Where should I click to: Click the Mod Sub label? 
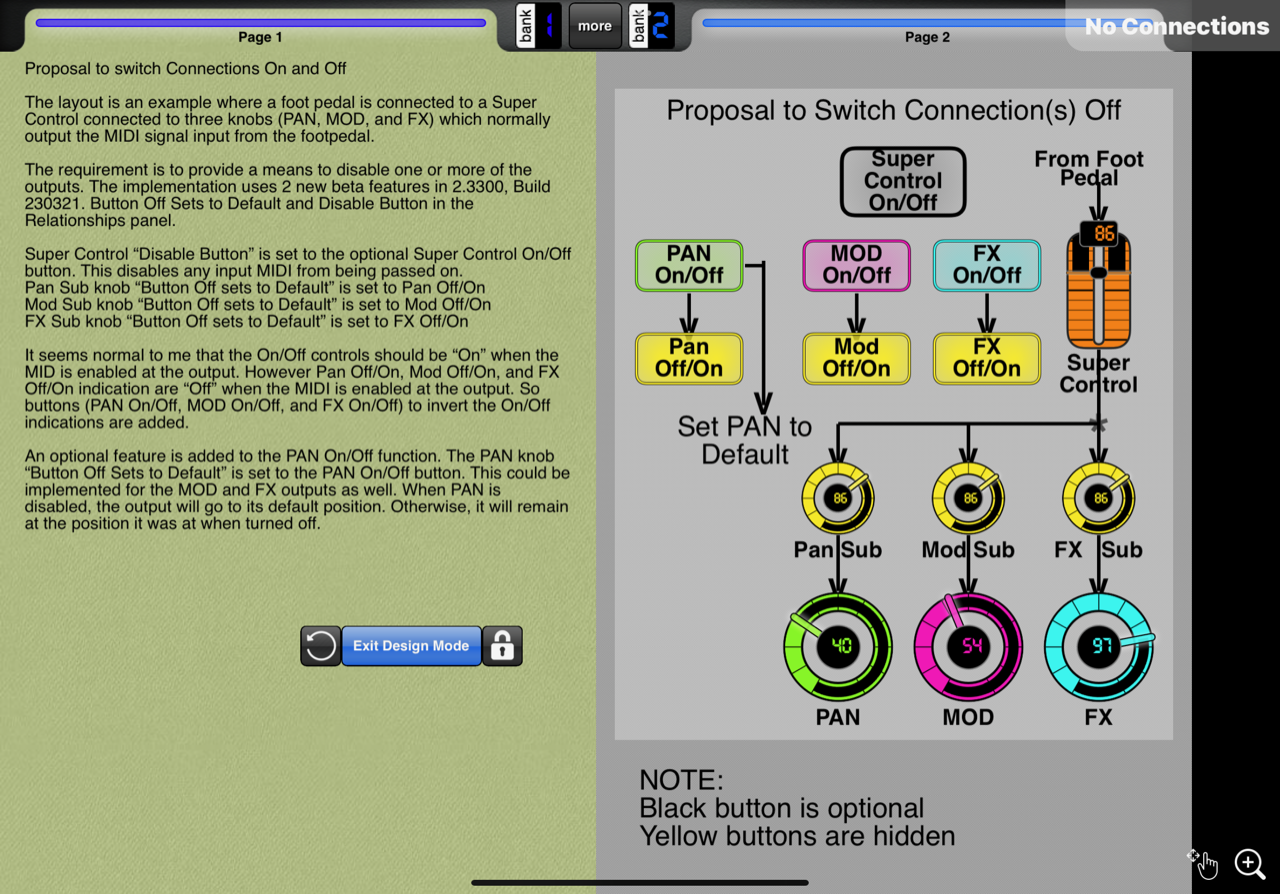tap(968, 550)
